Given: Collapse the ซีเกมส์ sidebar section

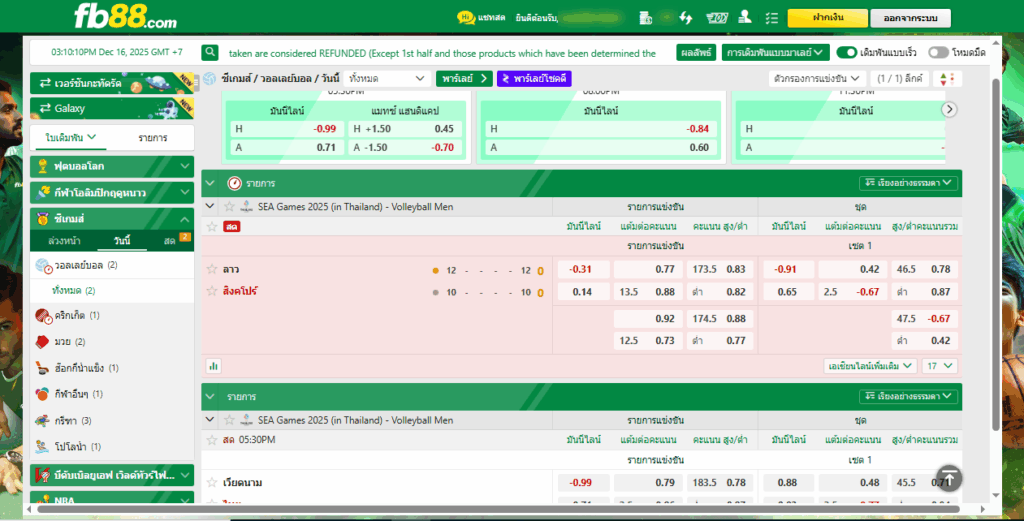Looking at the screenshot, I should 112,219.
